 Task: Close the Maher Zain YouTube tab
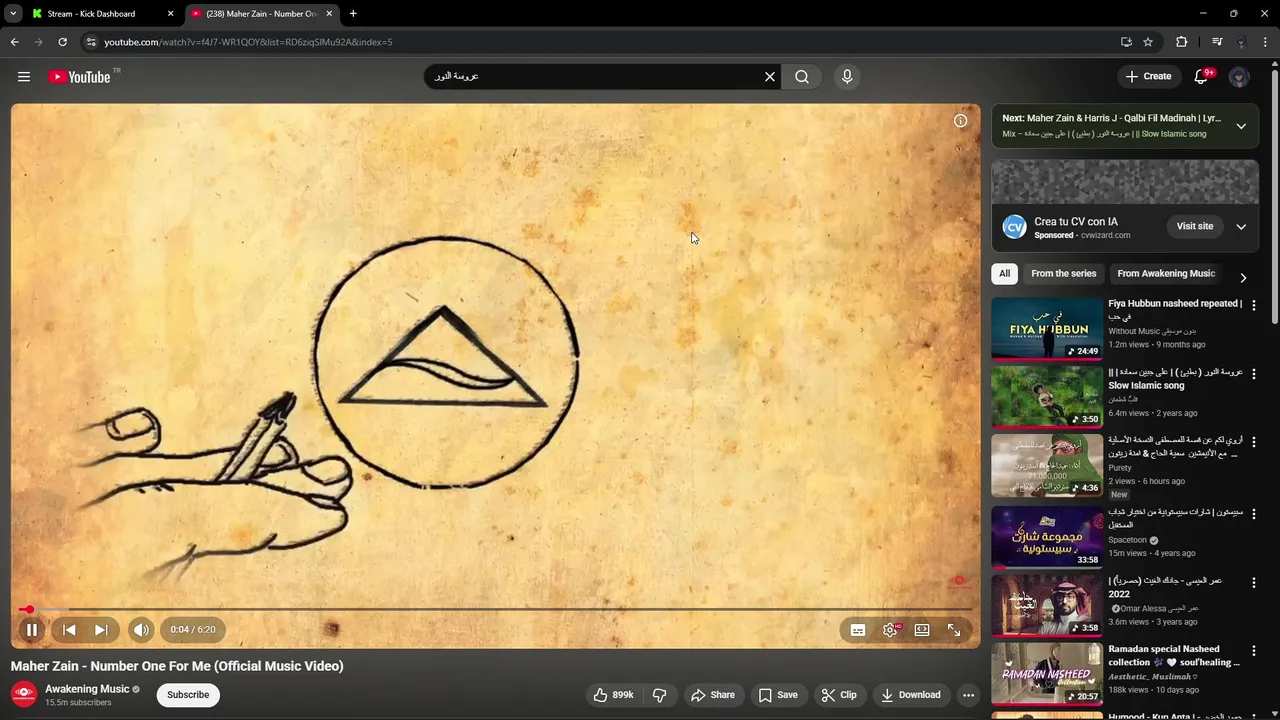pos(329,14)
